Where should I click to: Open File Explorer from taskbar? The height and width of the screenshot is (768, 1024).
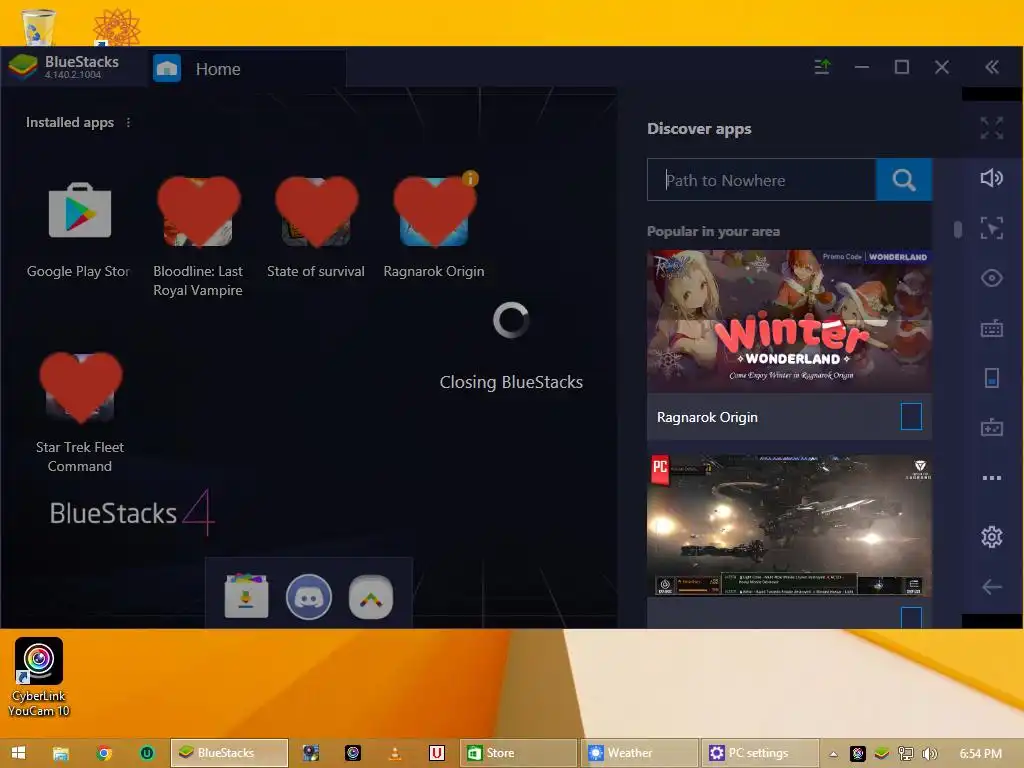(x=61, y=753)
